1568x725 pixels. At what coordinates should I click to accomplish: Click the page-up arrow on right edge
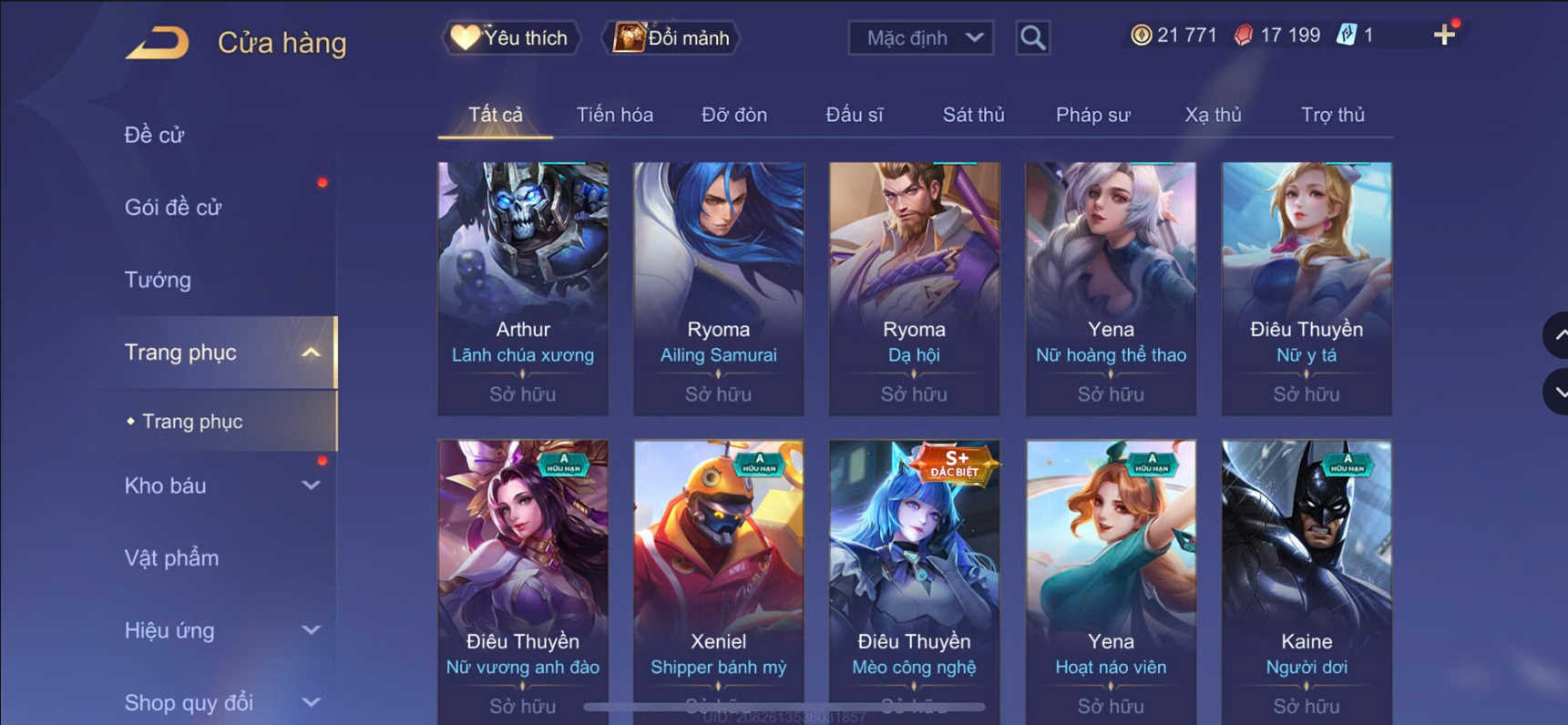[1556, 335]
